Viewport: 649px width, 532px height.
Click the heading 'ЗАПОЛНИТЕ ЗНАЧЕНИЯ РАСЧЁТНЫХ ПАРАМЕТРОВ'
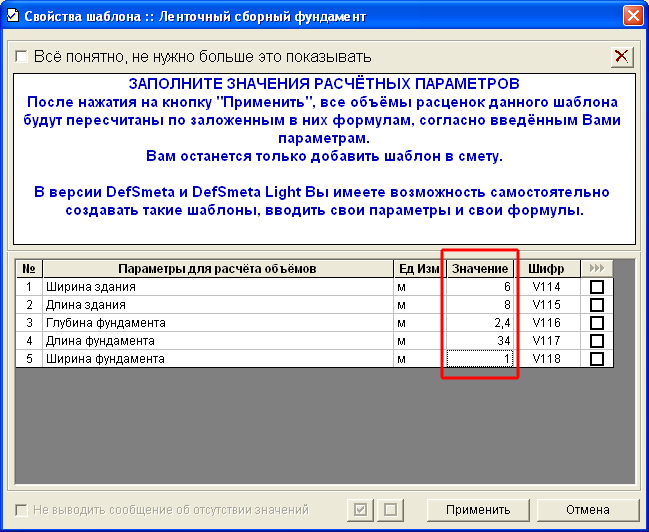(324, 84)
